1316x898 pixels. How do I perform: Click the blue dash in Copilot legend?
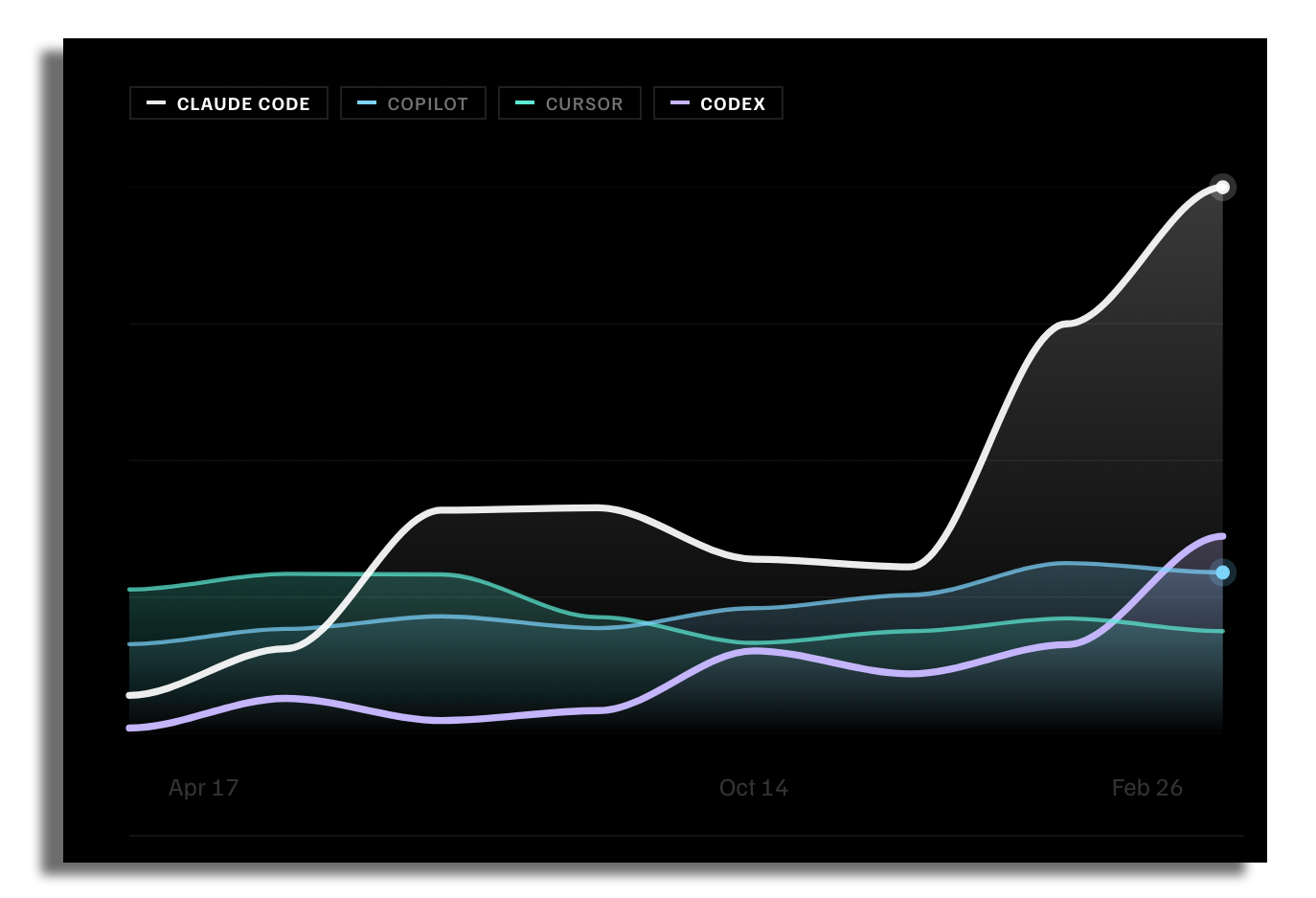(367, 103)
